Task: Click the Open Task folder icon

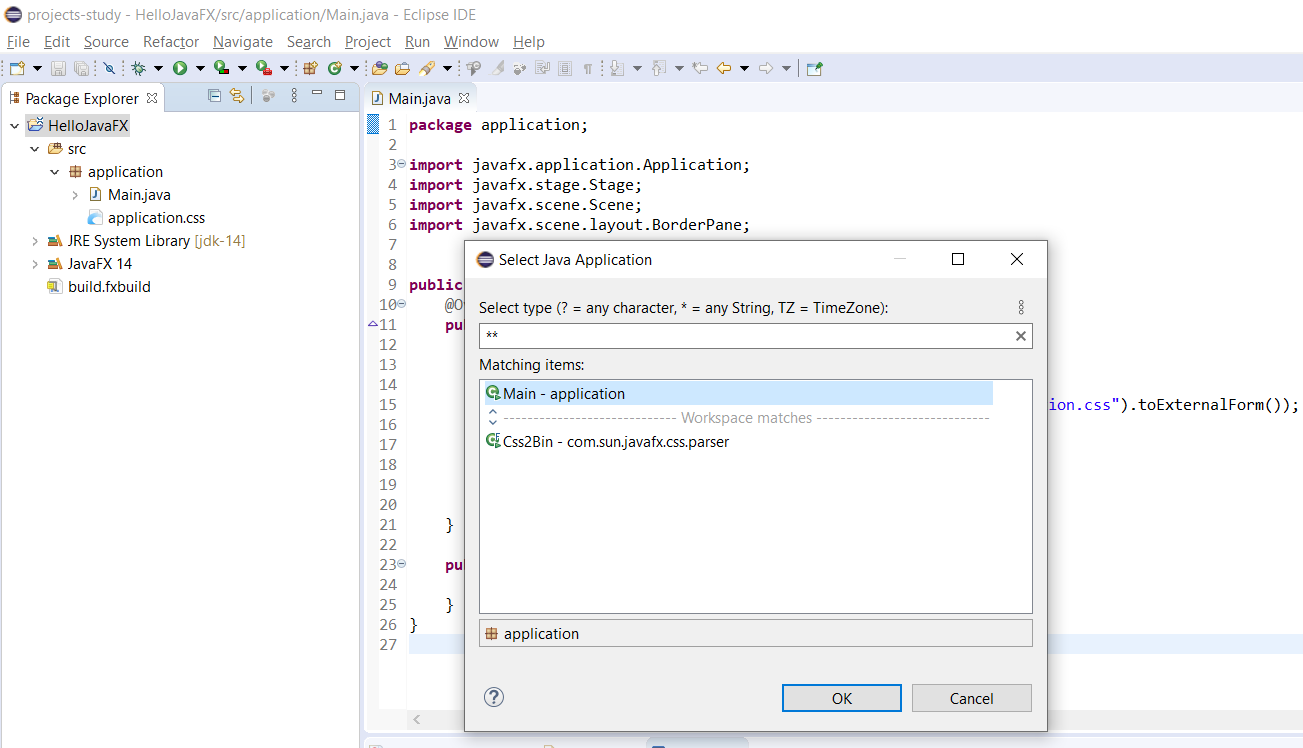Action: pos(402,68)
